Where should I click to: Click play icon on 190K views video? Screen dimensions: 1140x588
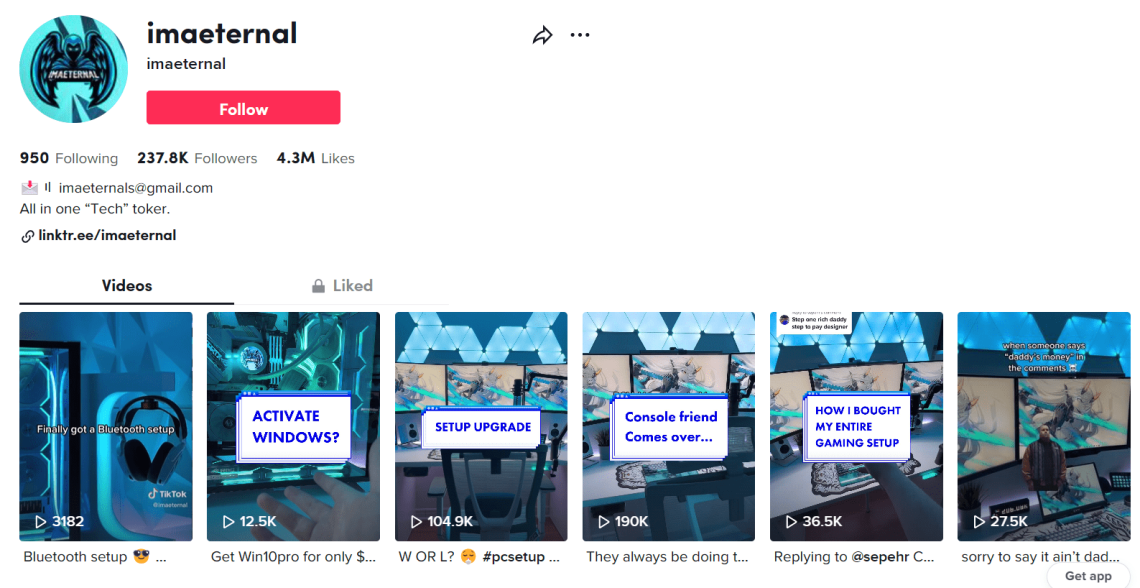(603, 521)
